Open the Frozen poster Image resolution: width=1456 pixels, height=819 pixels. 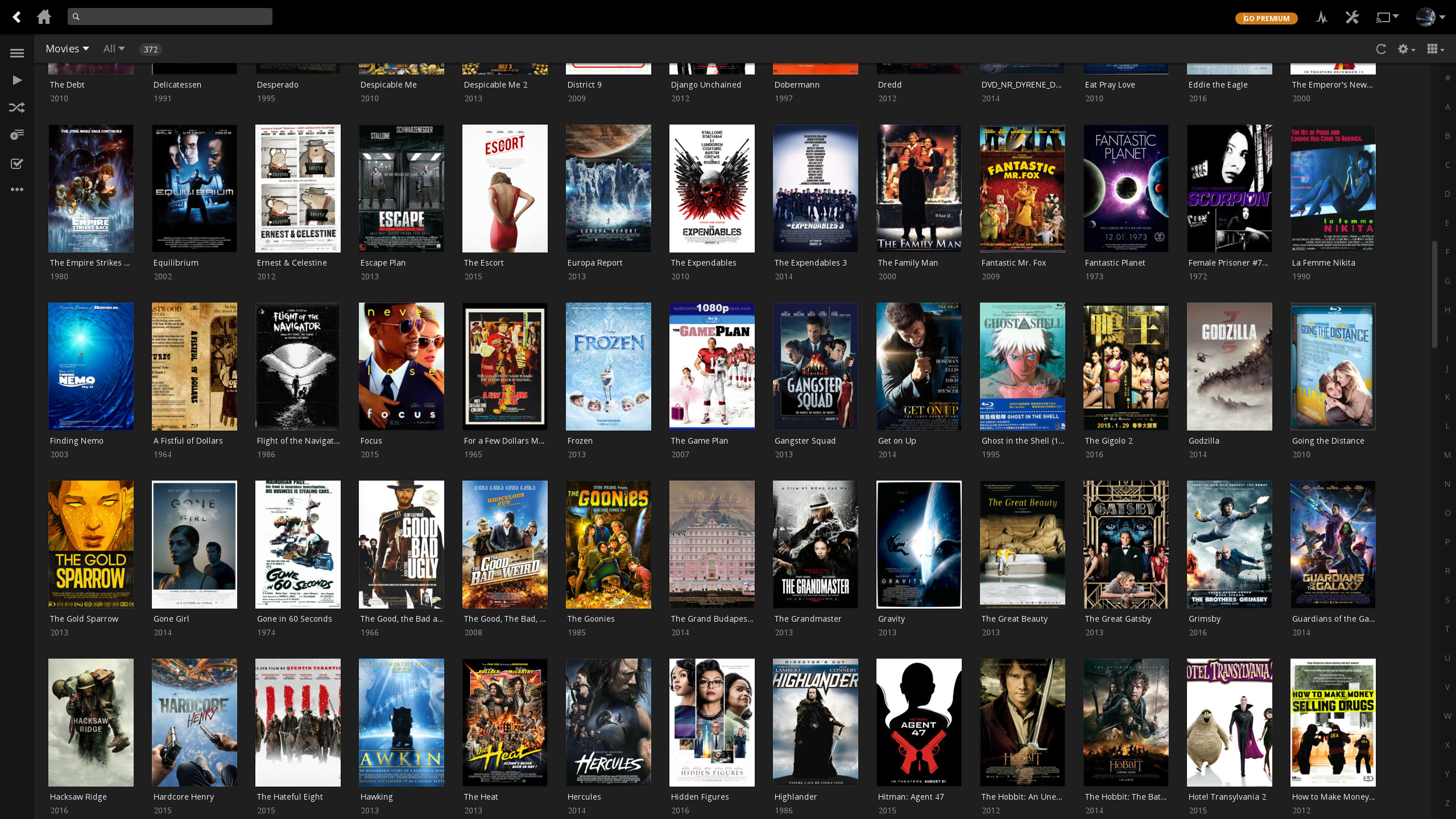609,366
